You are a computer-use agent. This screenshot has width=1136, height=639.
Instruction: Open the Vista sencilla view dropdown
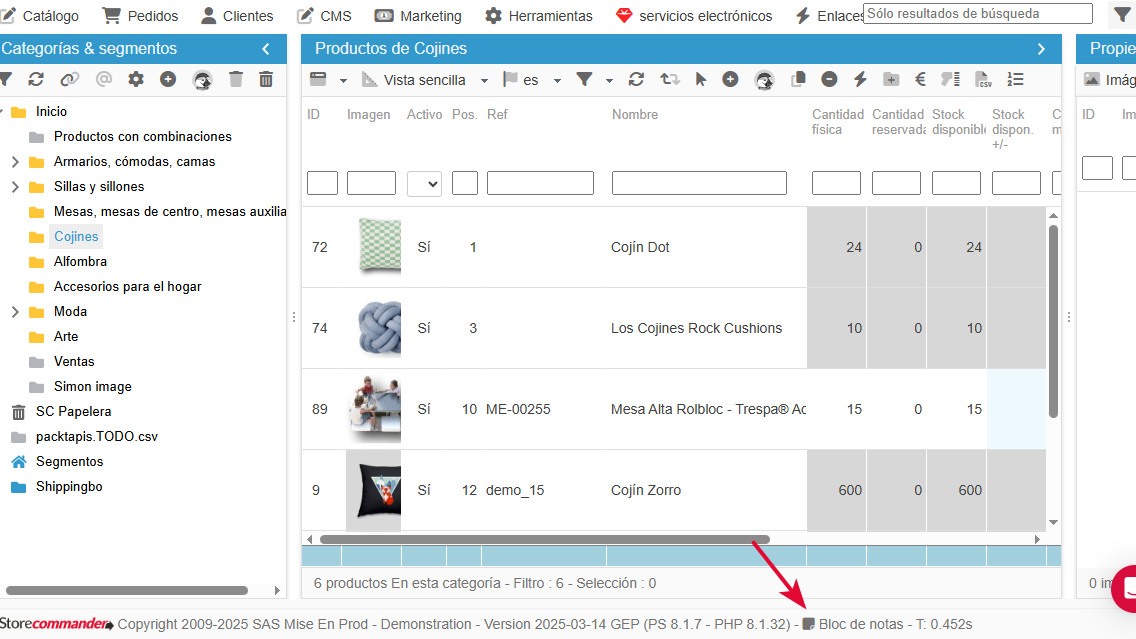pyautogui.click(x=484, y=80)
